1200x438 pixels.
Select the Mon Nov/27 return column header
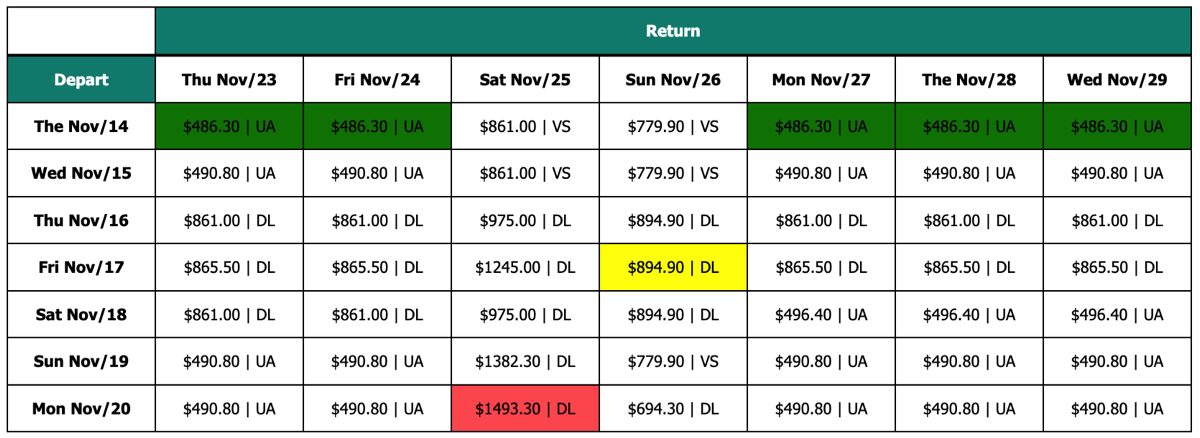click(x=821, y=79)
